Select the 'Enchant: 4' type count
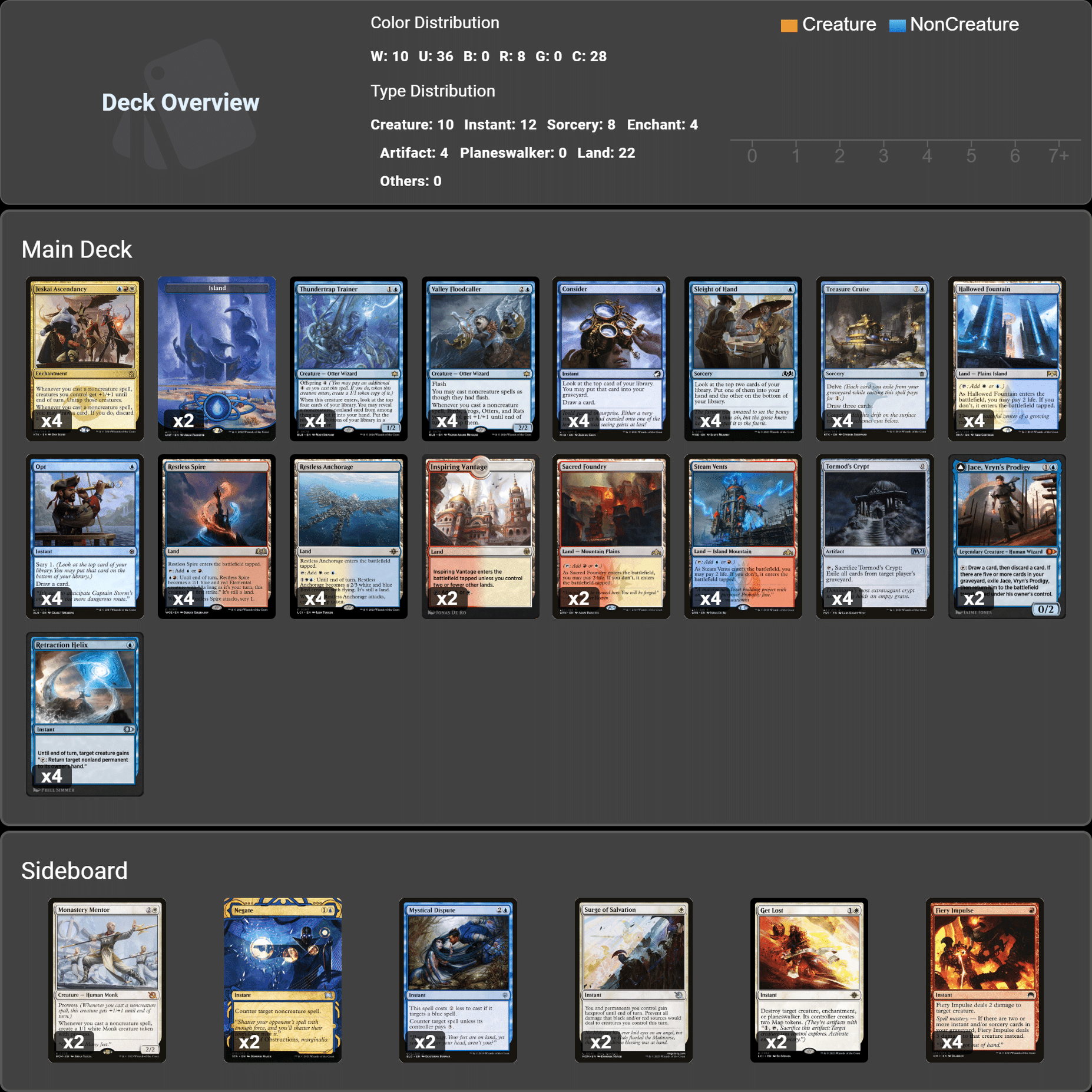The width and height of the screenshot is (1092, 1092). 662,125
